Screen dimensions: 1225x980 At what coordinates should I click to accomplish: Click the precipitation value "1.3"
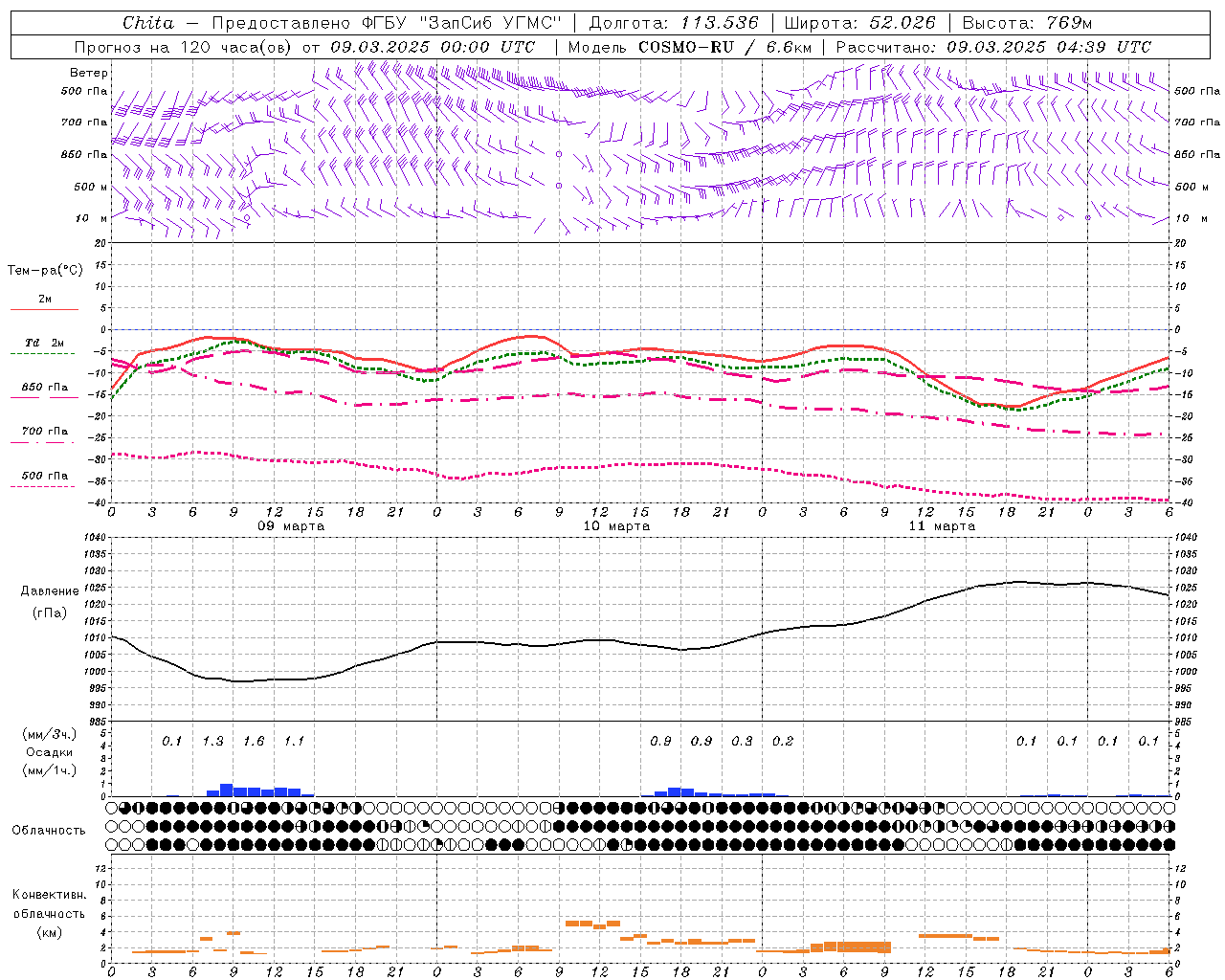click(212, 742)
